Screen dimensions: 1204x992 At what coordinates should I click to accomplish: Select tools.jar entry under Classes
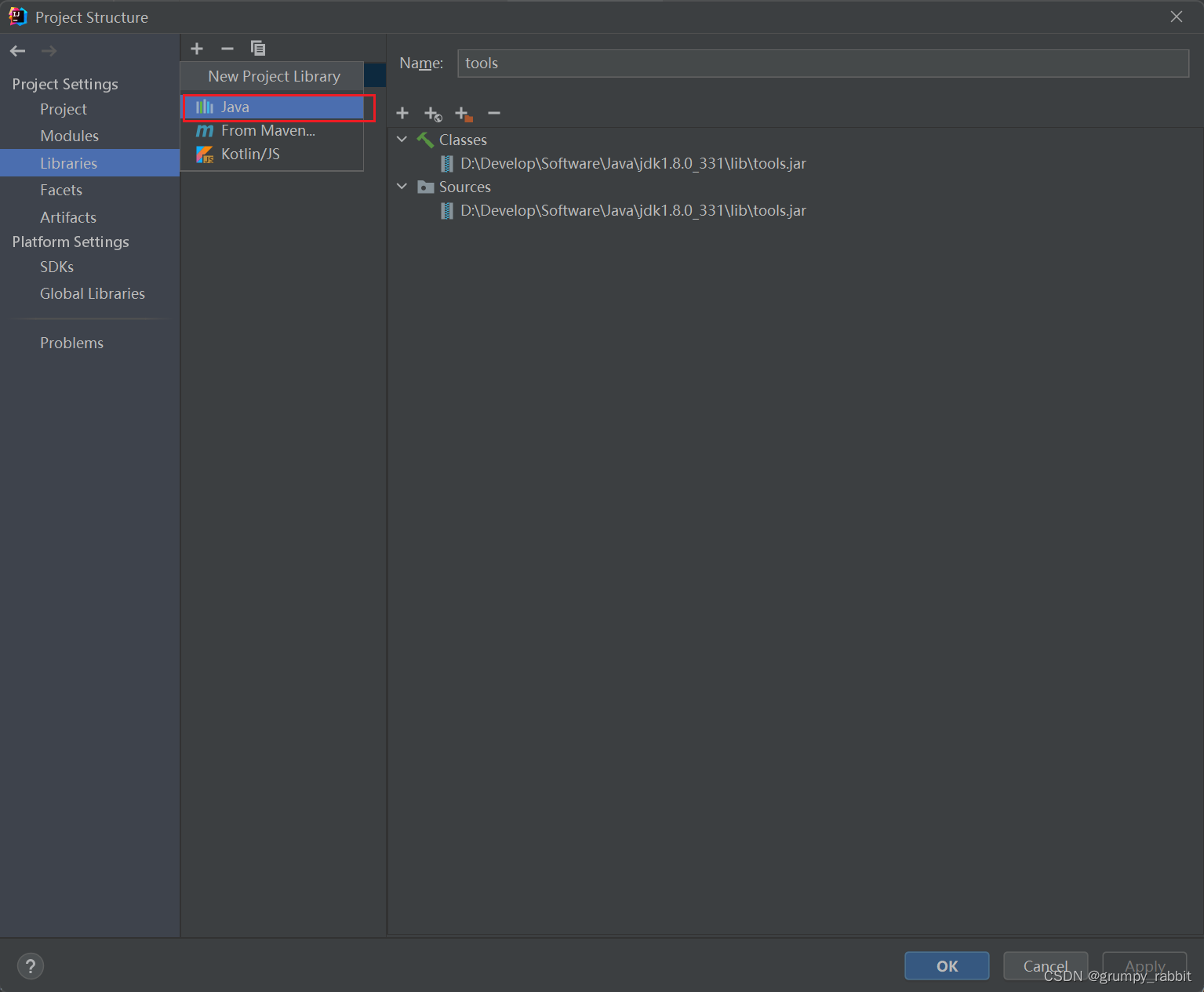pos(633,163)
